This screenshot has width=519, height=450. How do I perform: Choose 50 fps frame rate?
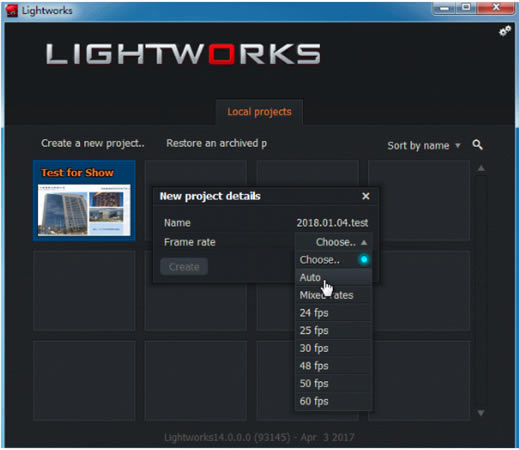point(334,383)
